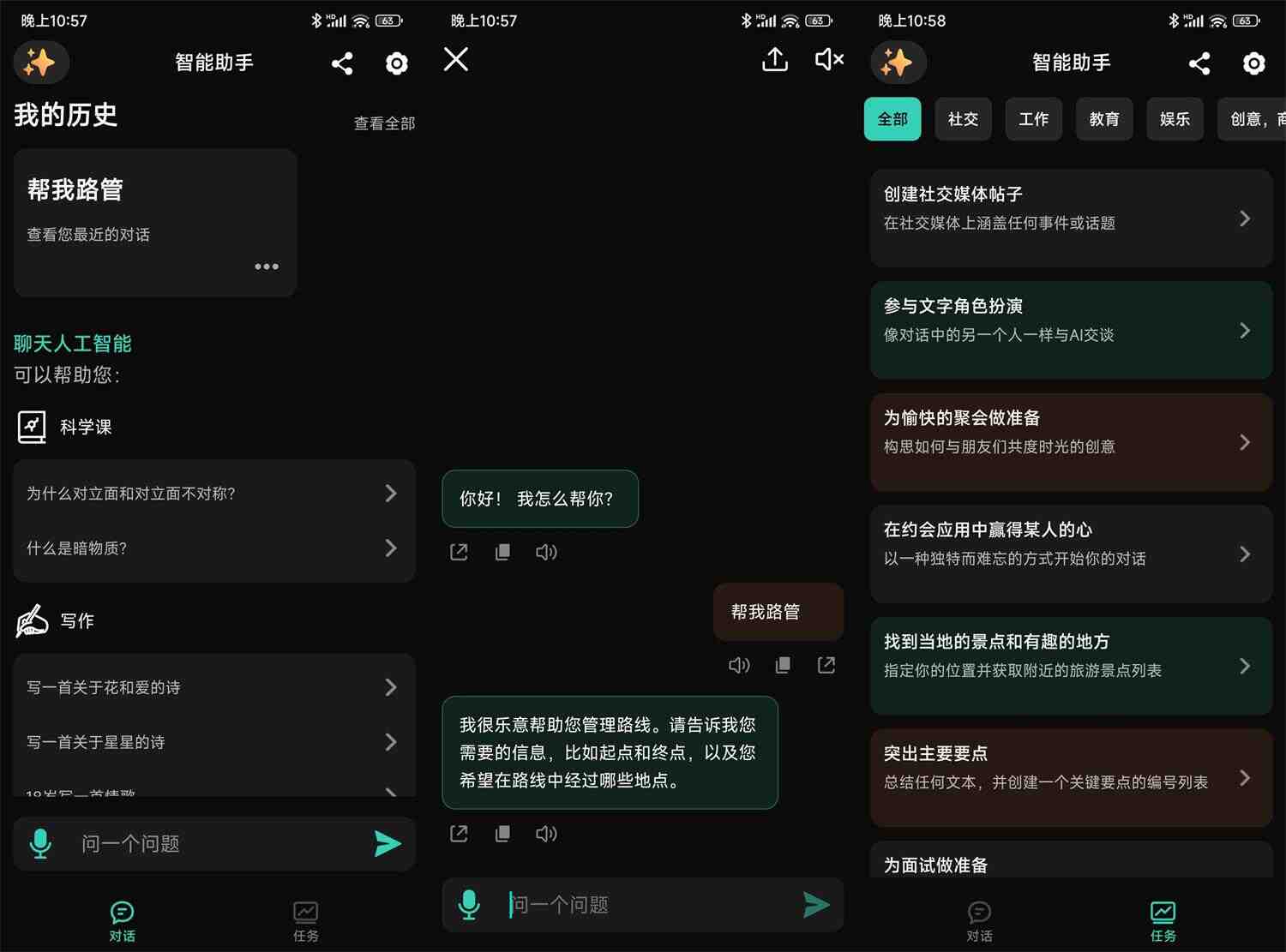Image resolution: width=1286 pixels, height=952 pixels.
Task: Open the 参与文字角色扮演 task
Action: (x=1072, y=330)
